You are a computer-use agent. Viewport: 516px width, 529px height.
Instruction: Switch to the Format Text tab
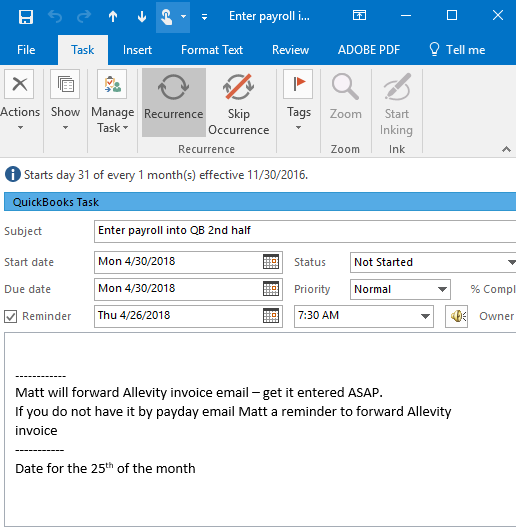click(x=212, y=50)
